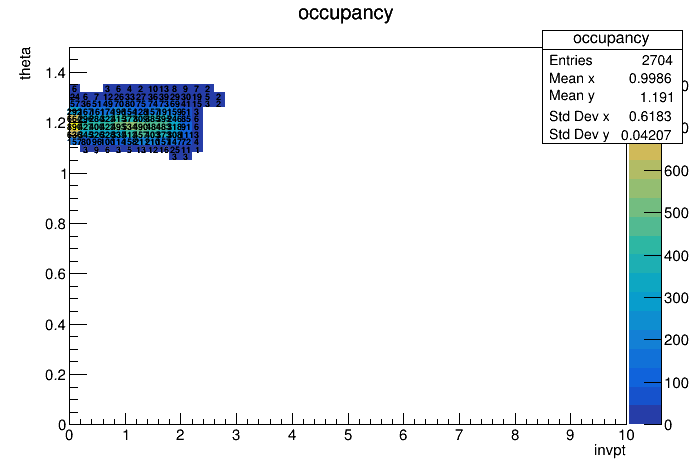
Task: Click the color scale label "200"
Action: tap(676, 340)
